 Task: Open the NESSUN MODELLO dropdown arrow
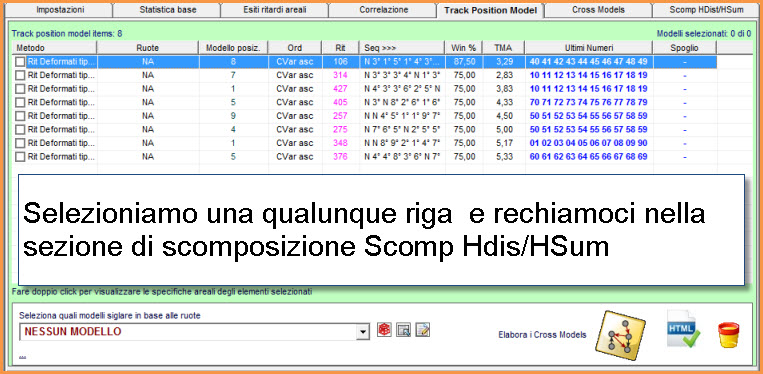[363, 332]
